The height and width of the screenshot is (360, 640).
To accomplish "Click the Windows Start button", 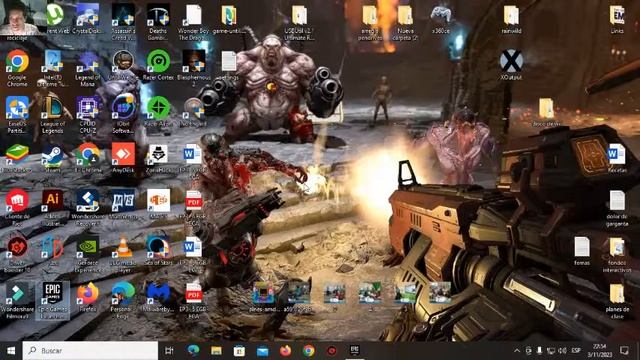I will pos(11,351).
